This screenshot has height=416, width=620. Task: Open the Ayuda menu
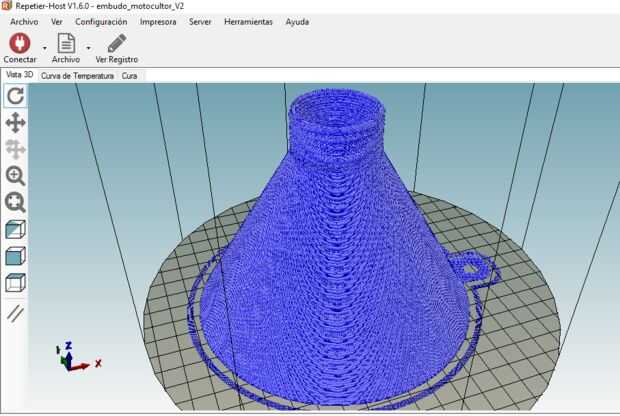coord(297,22)
